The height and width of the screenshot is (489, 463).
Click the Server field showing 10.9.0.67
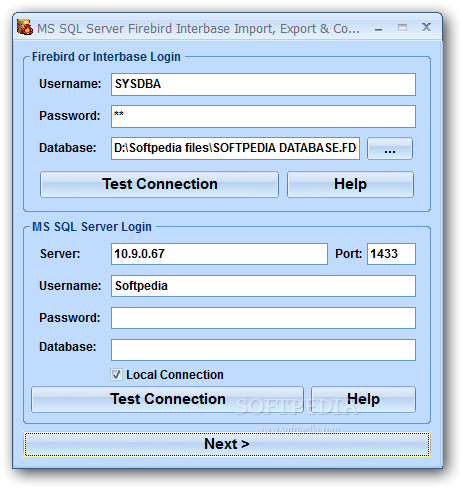tap(219, 254)
